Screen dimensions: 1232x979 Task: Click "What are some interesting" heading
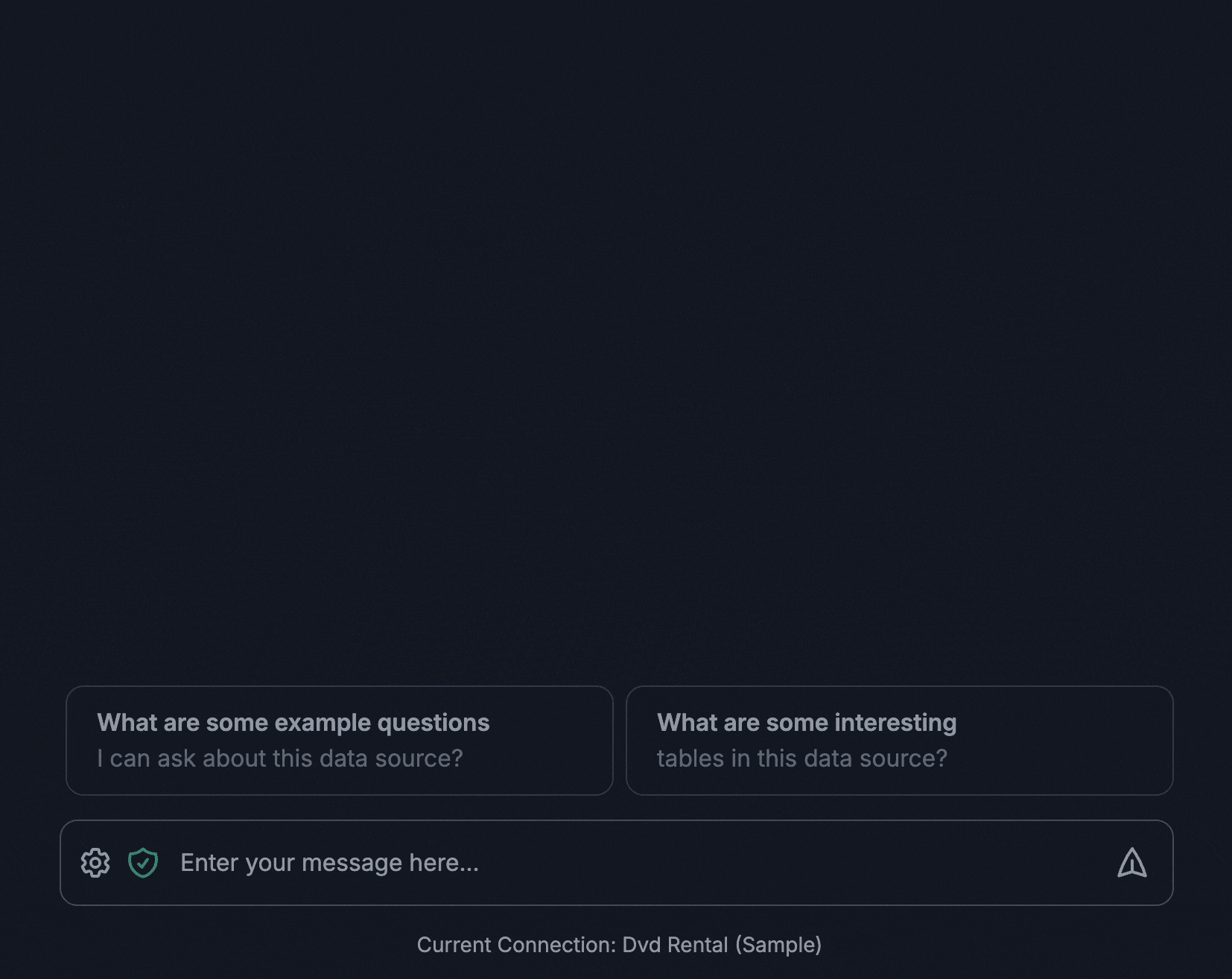[807, 723]
